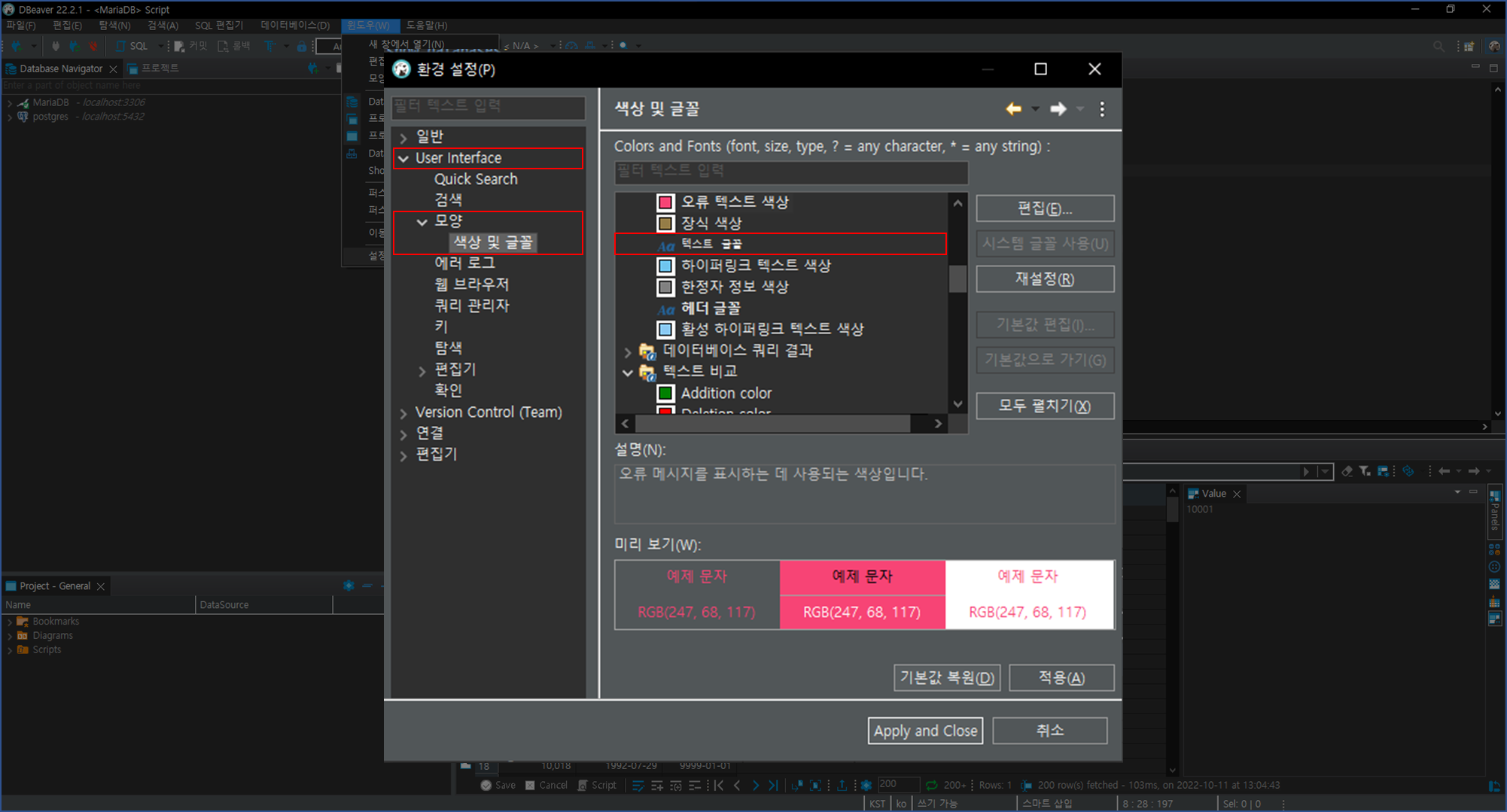Switch to the projects tab (프로젝트)
The image size is (1507, 812).
click(154, 68)
